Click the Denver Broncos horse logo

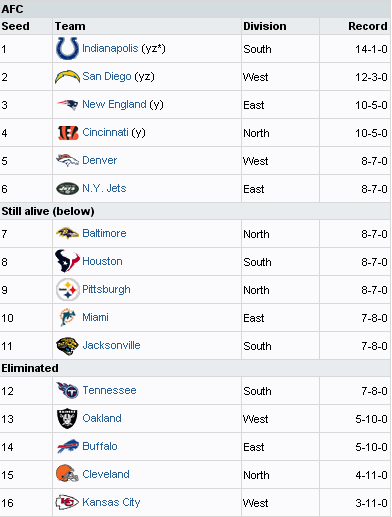[x=67, y=160]
